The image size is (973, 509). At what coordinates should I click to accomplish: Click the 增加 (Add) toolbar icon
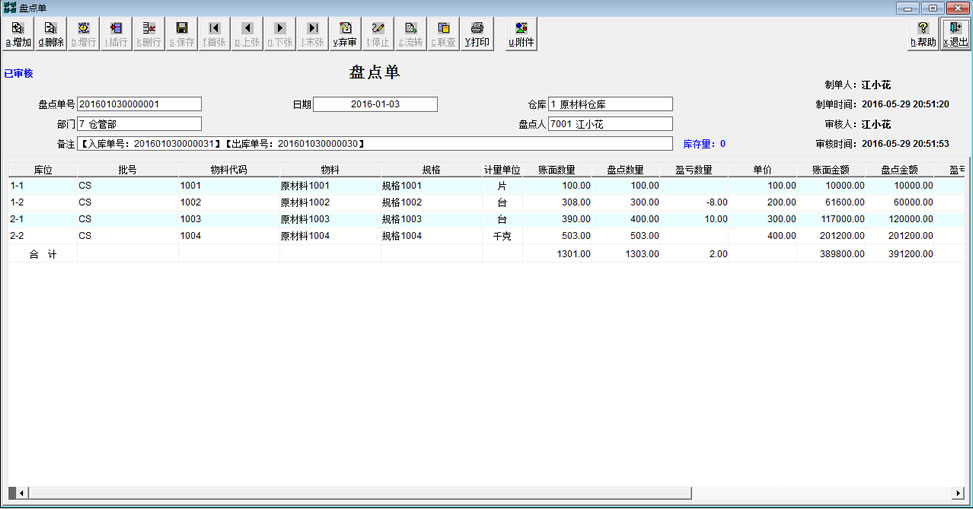pyautogui.click(x=18, y=34)
